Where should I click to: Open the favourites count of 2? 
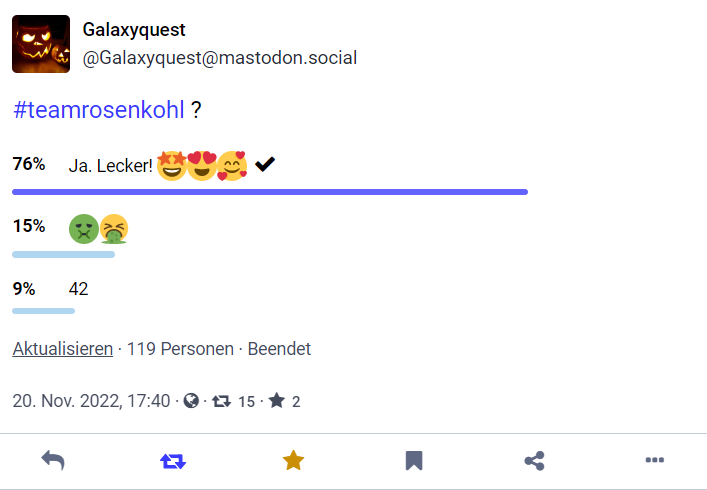point(284,401)
